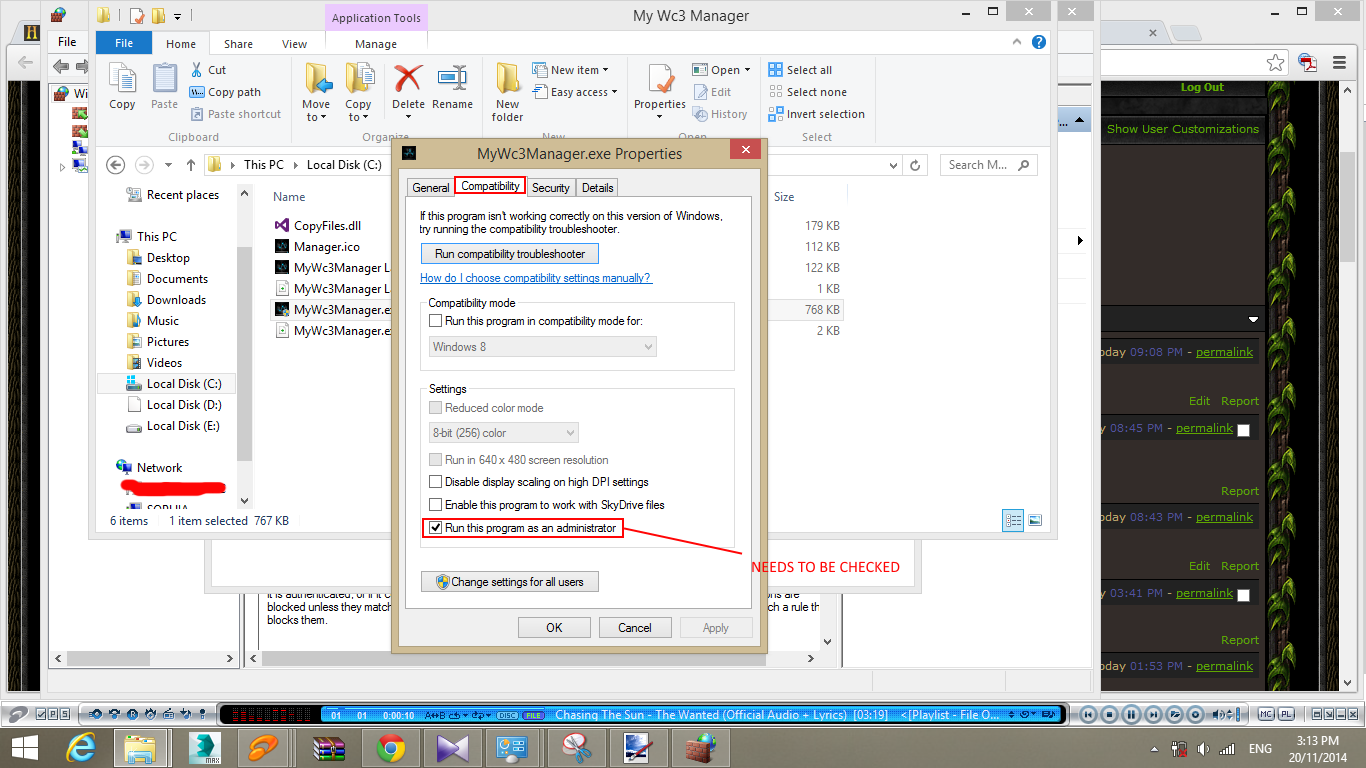Click the Search My Wc3 Manager box
This screenshot has height=768, width=1366.
[x=988, y=165]
